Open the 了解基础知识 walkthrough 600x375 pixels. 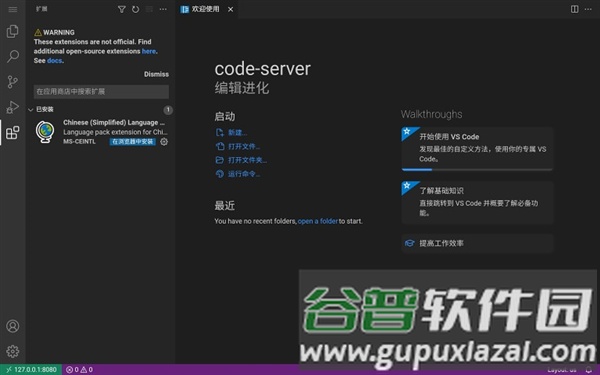(477, 202)
